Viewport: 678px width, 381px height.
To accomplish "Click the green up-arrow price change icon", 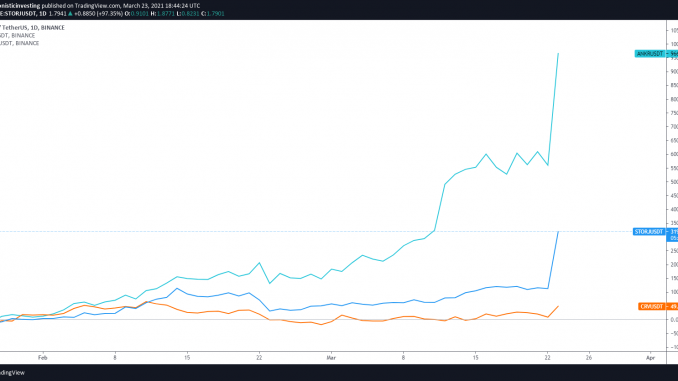I will pyautogui.click(x=70, y=14).
